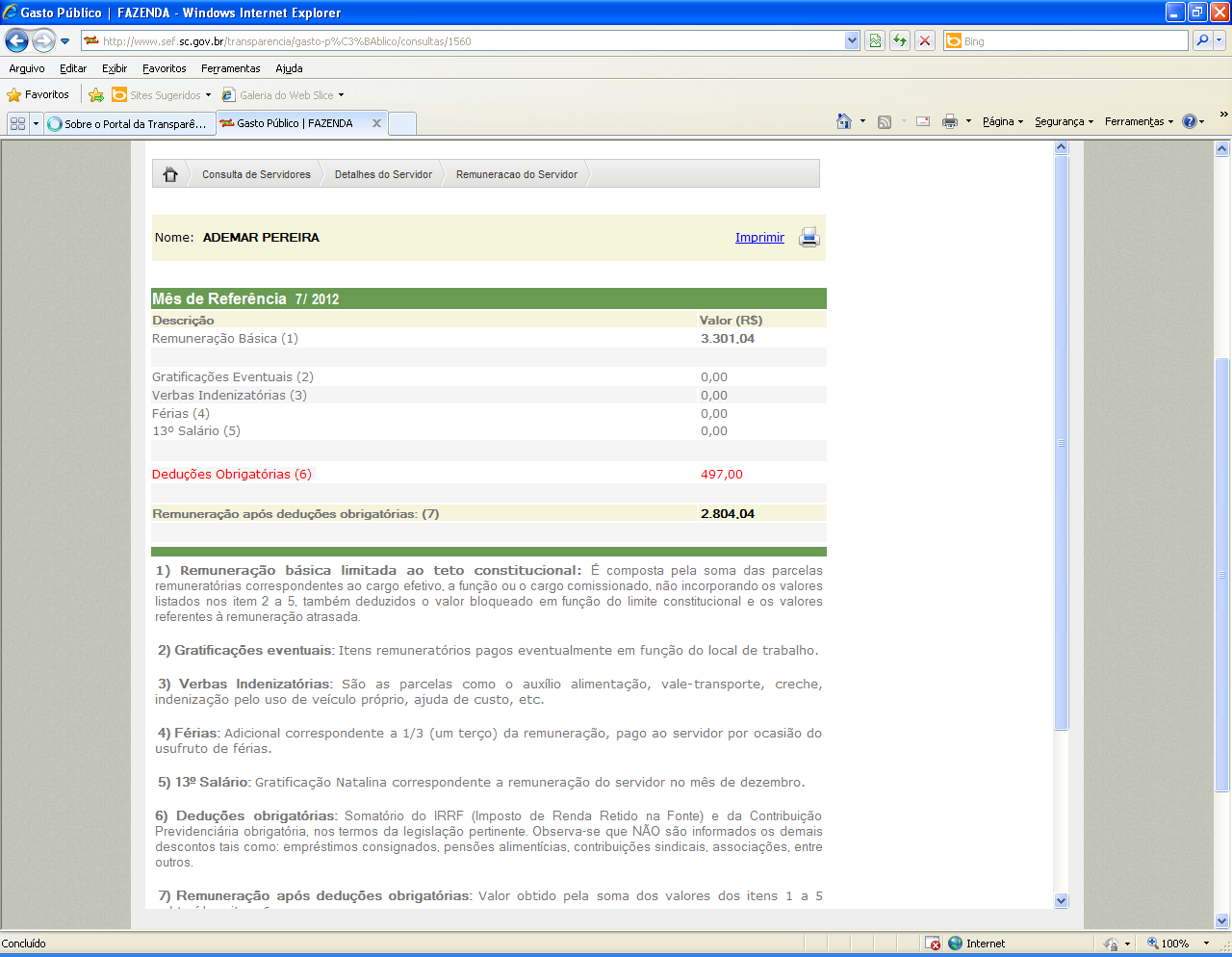
Task: Go back with the browser Back arrow
Action: click(16, 40)
